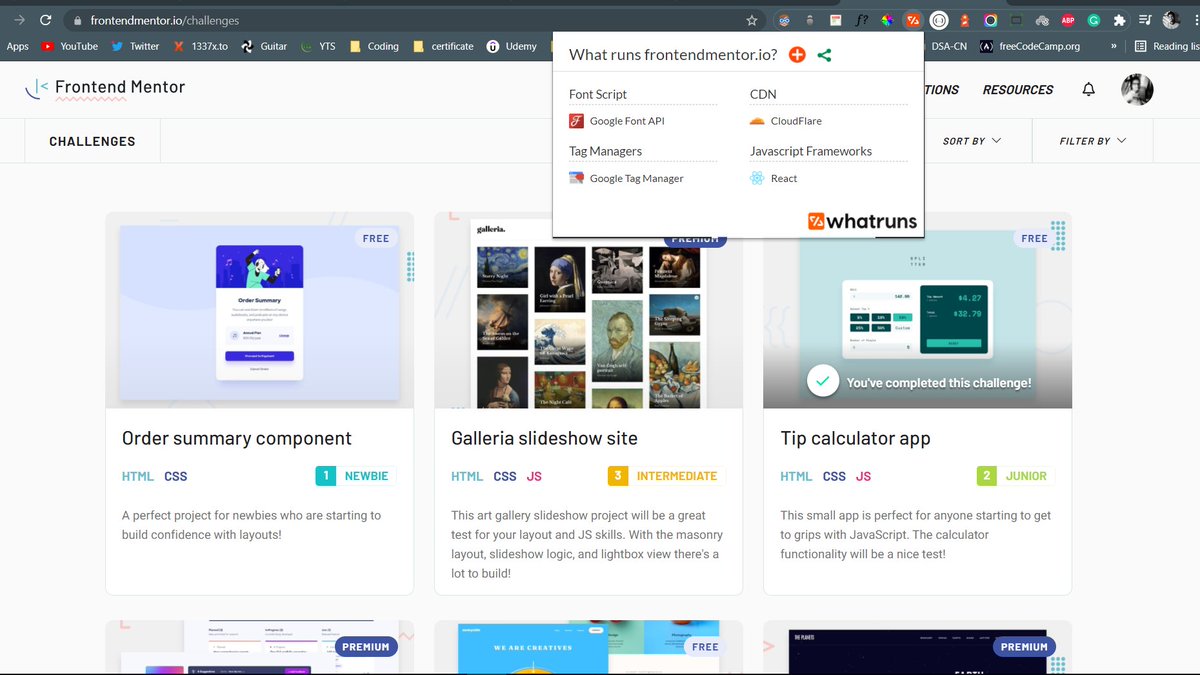Image resolution: width=1200 pixels, height=675 pixels.
Task: Click the CloudFlare CDN text entry
Action: [796, 121]
